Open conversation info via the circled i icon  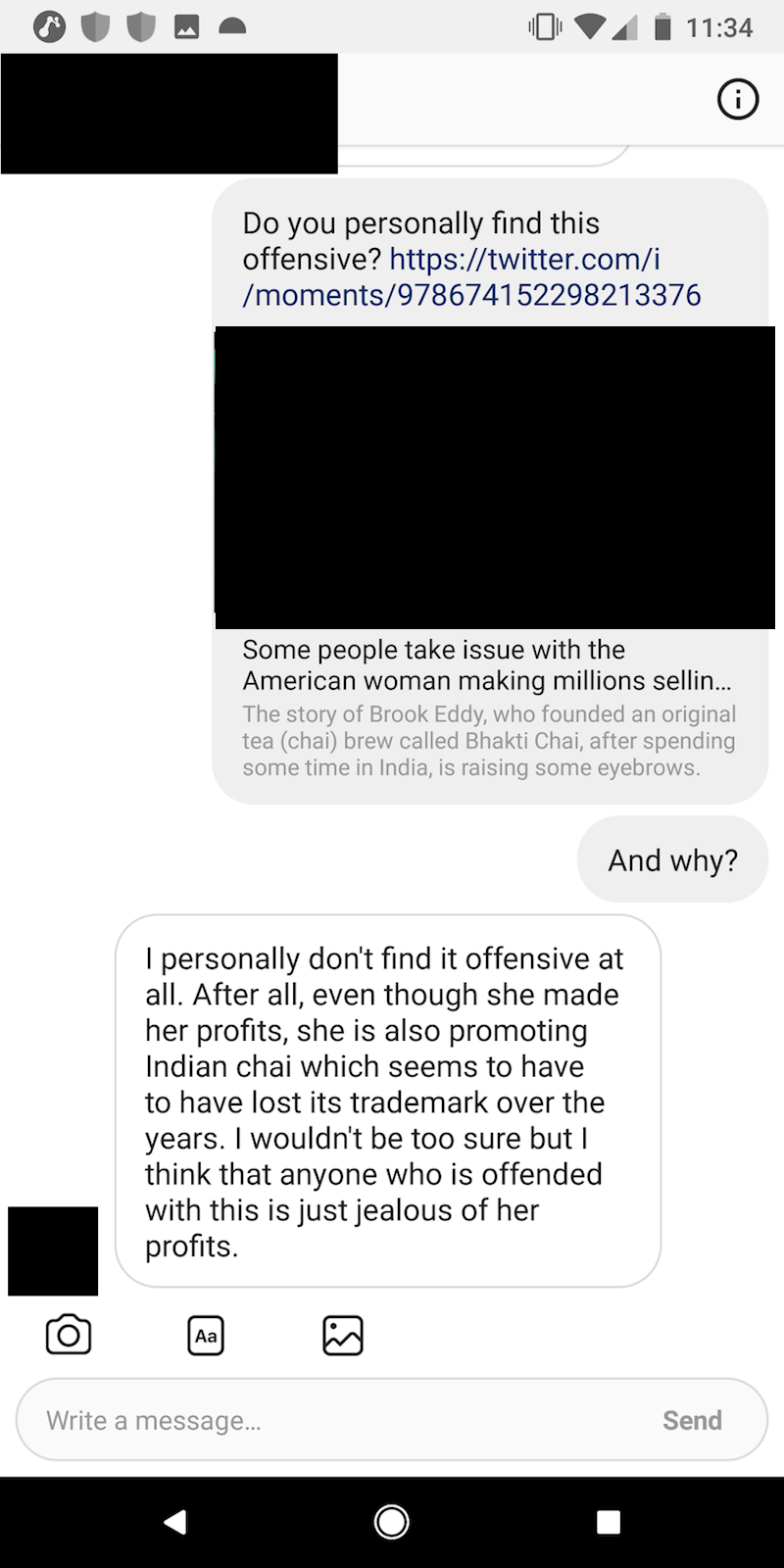point(738,99)
